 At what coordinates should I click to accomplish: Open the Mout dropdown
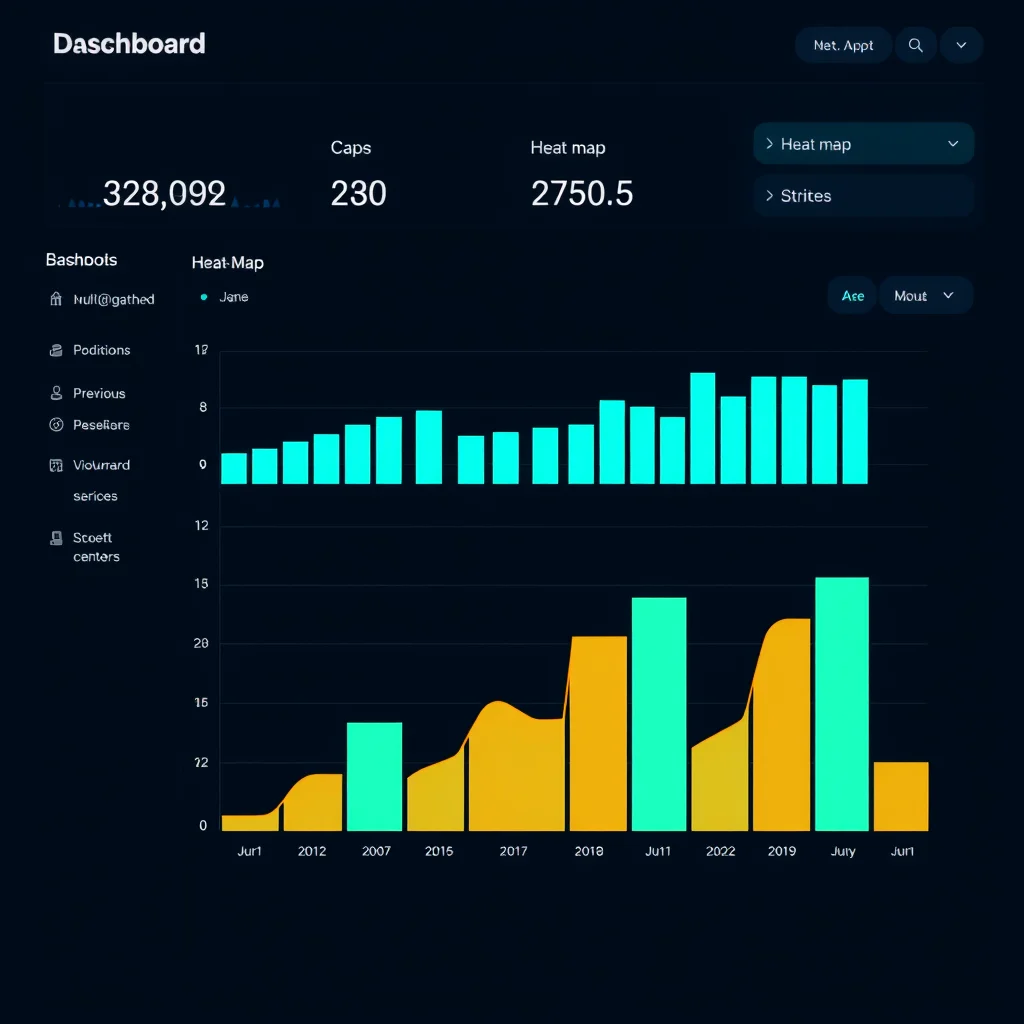pyautogui.click(x=925, y=296)
